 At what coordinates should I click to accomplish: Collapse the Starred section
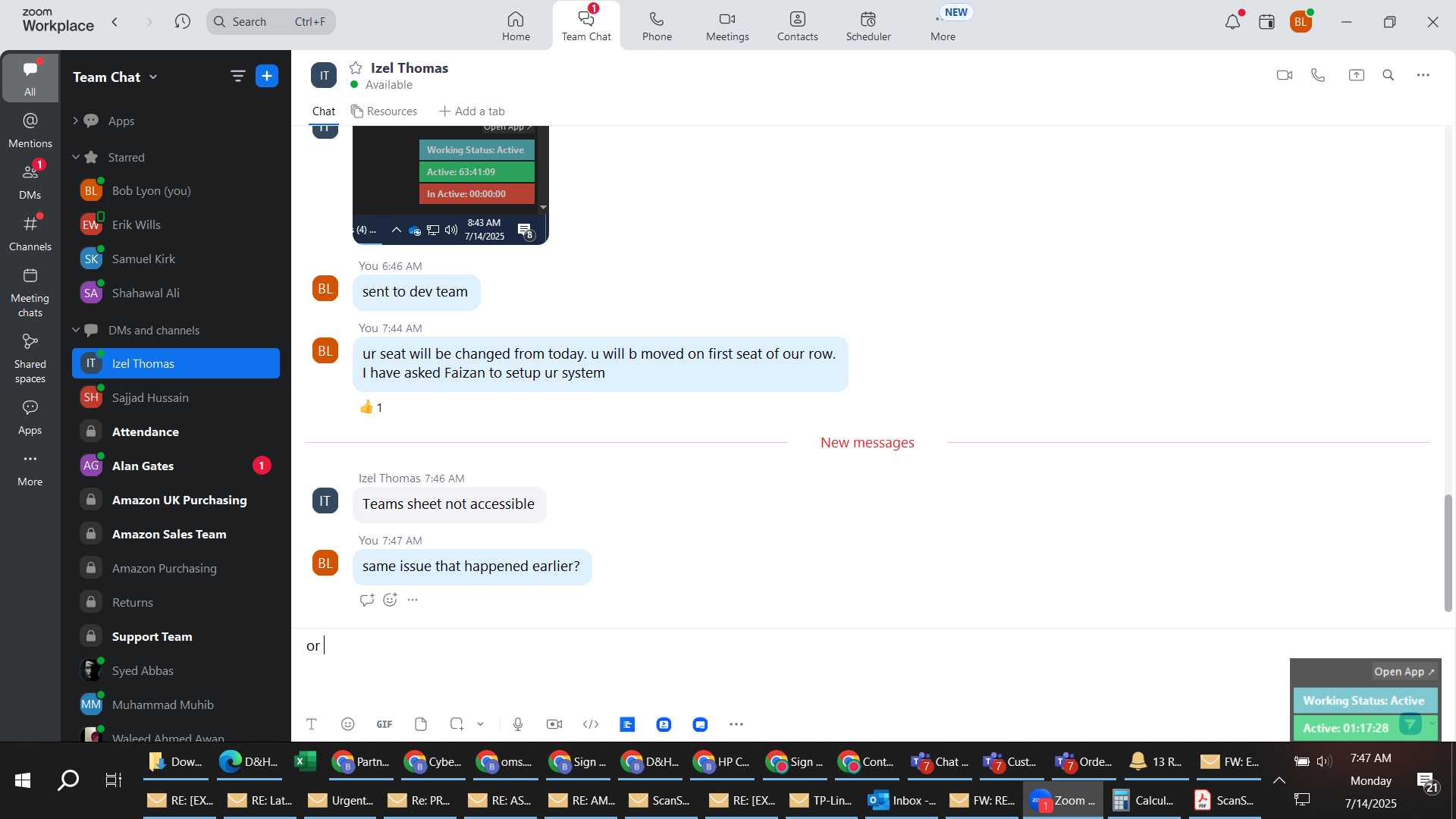tap(75, 157)
